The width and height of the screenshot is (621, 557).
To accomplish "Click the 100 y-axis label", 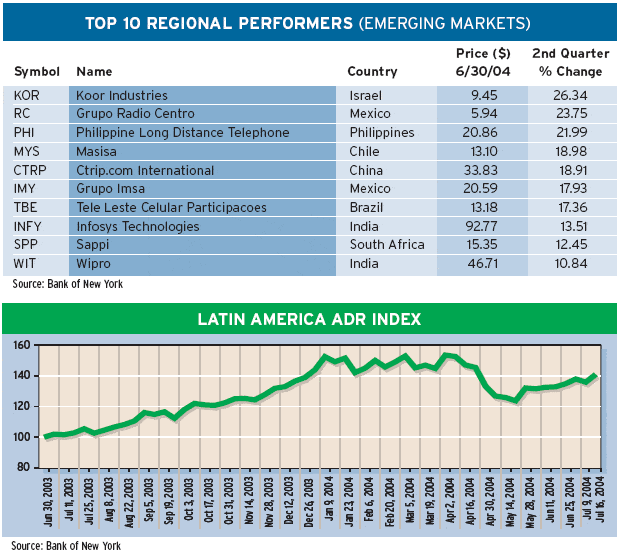I will tap(21, 437).
